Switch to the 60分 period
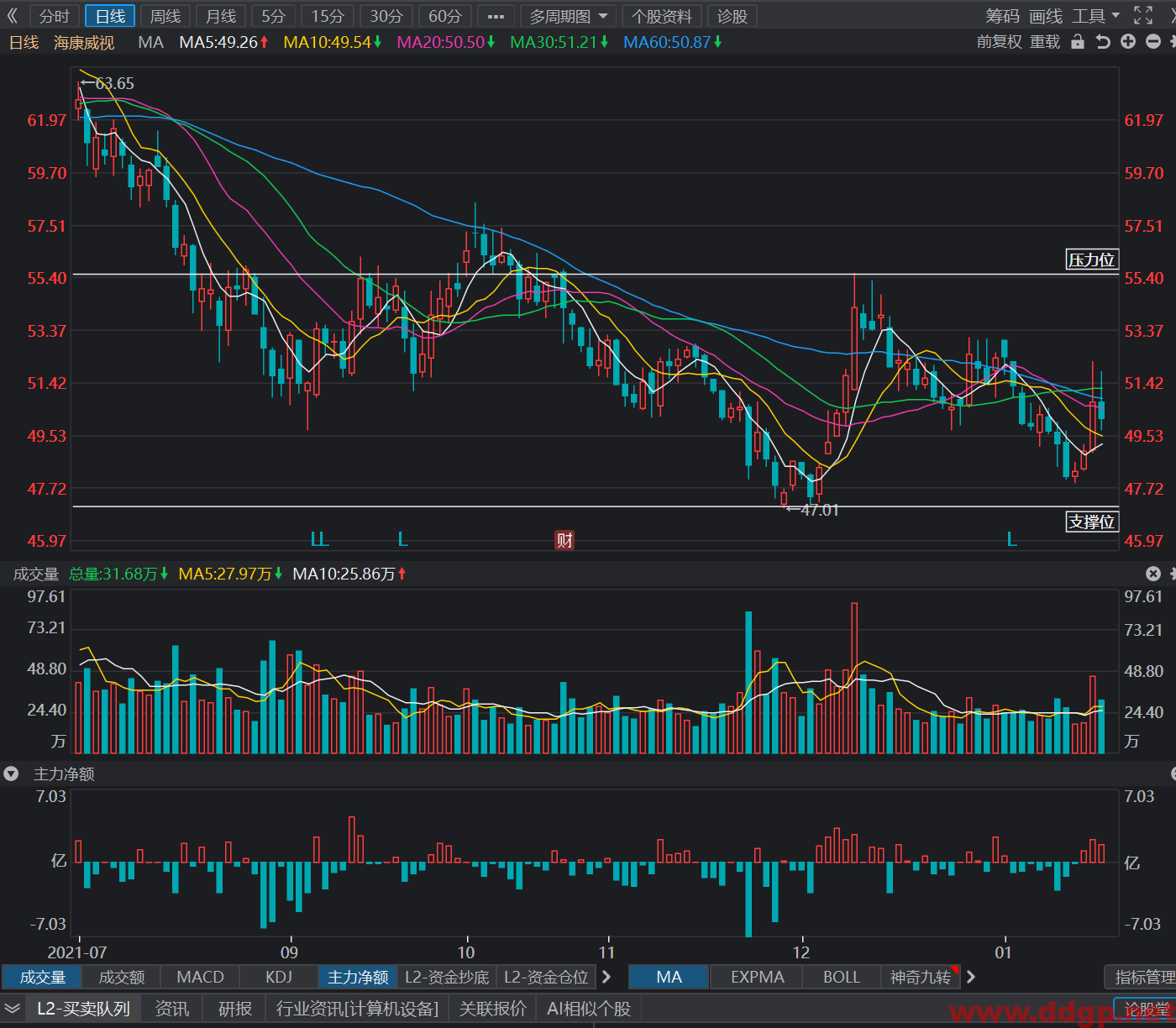The image size is (1176, 1028). [x=445, y=16]
